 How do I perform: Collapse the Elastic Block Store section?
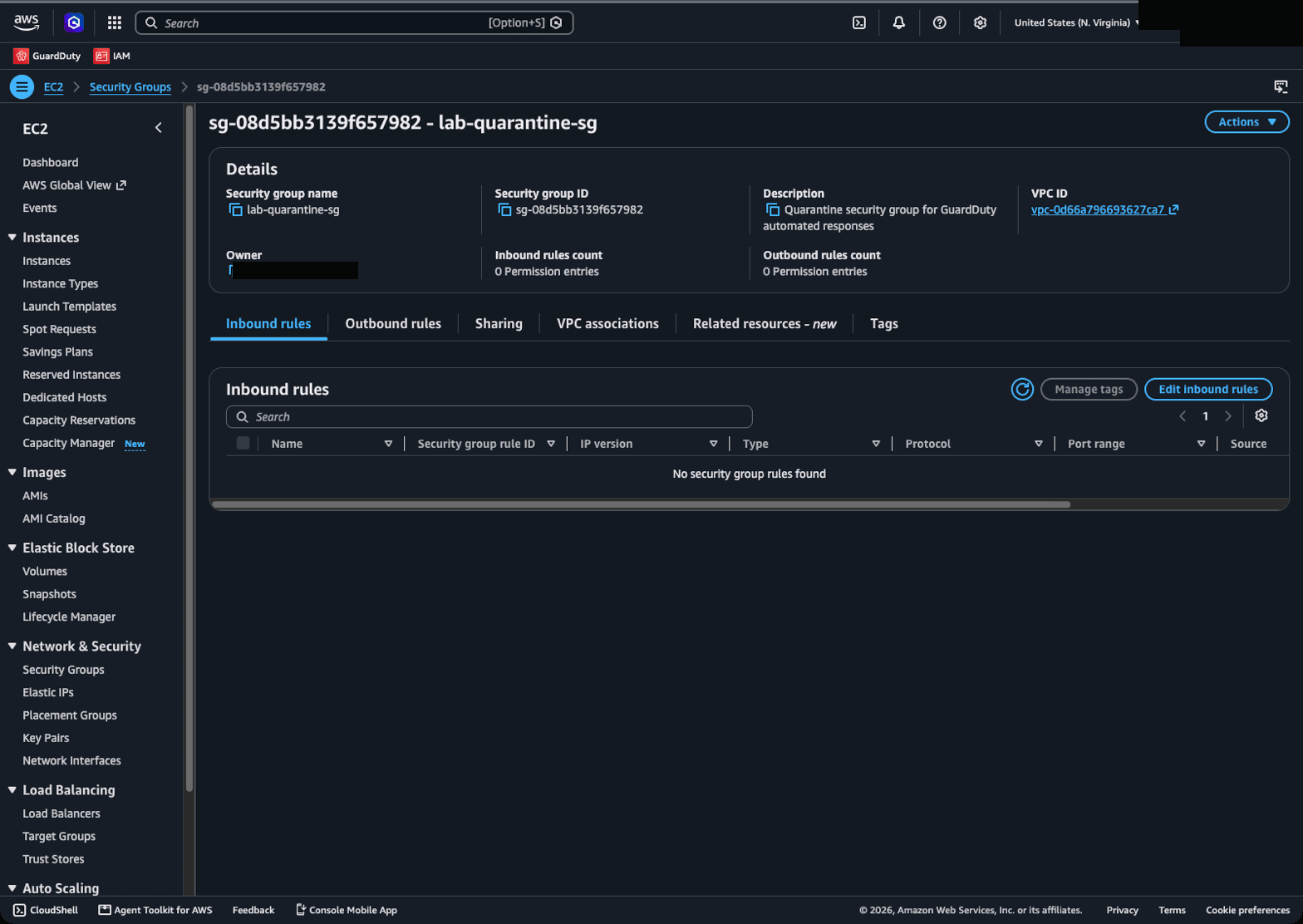coord(12,548)
